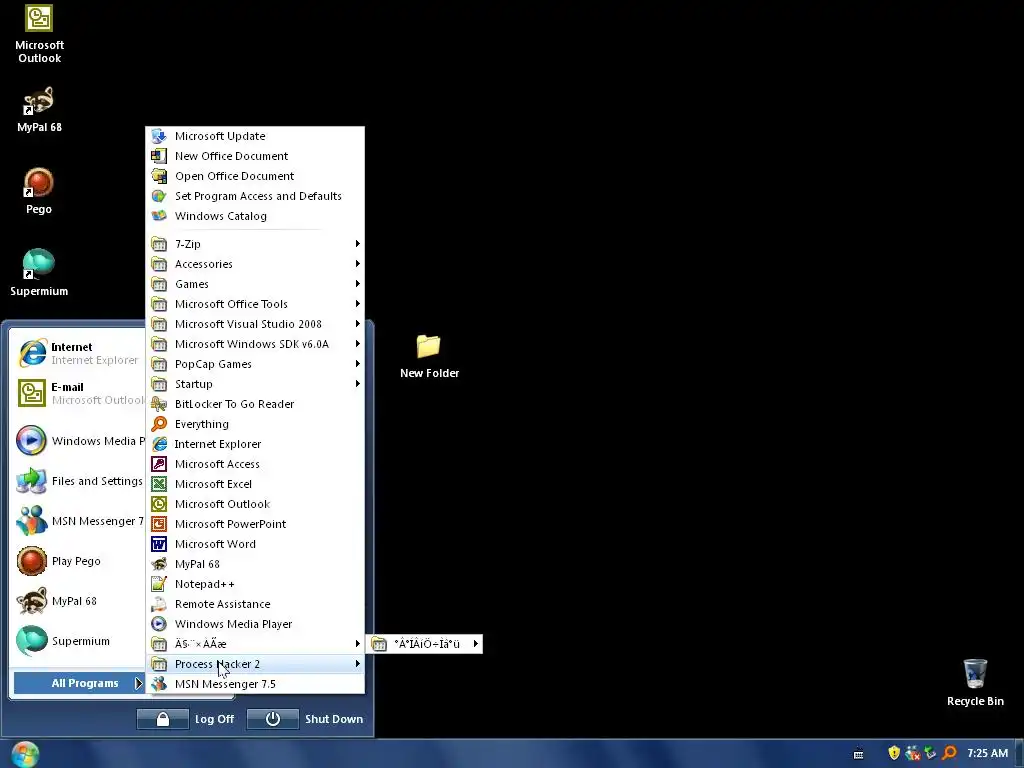Select MSN Messenger 7.5 menu entry
Image resolution: width=1024 pixels, height=768 pixels.
255,684
